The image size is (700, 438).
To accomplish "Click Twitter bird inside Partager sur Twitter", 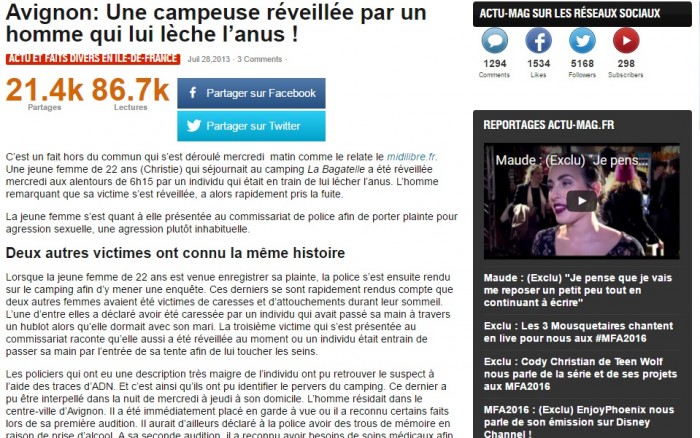I will pos(194,126).
